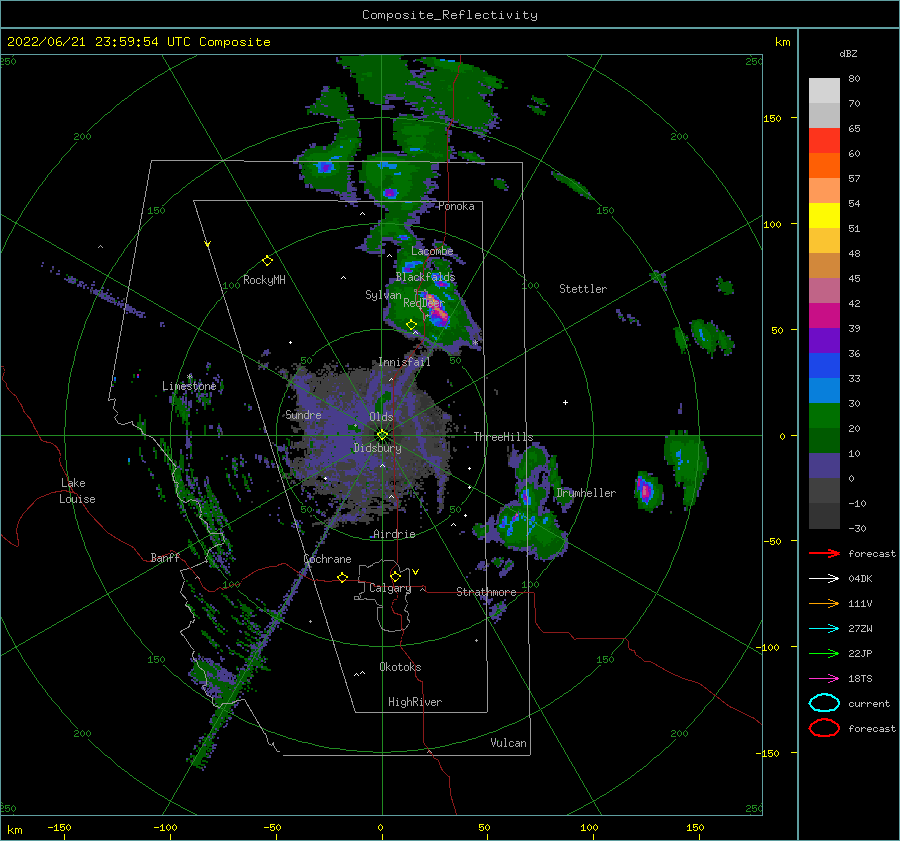Click the white 04DK arrow in legend

pyautogui.click(x=824, y=579)
